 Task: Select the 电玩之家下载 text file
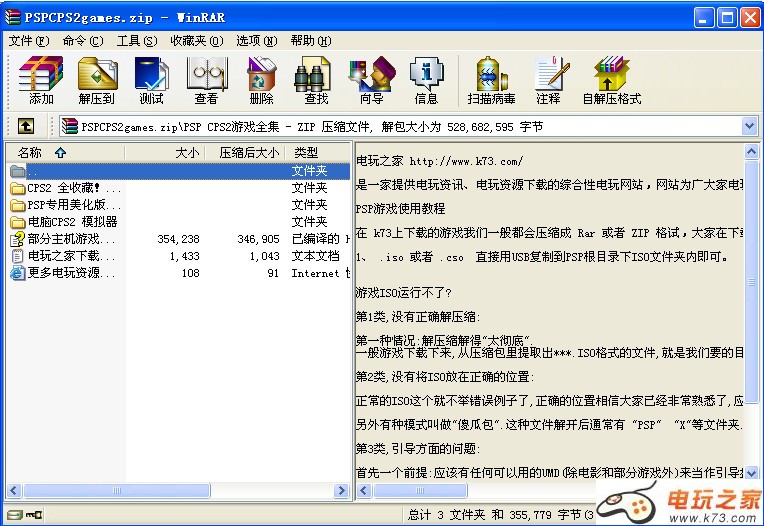point(64,256)
